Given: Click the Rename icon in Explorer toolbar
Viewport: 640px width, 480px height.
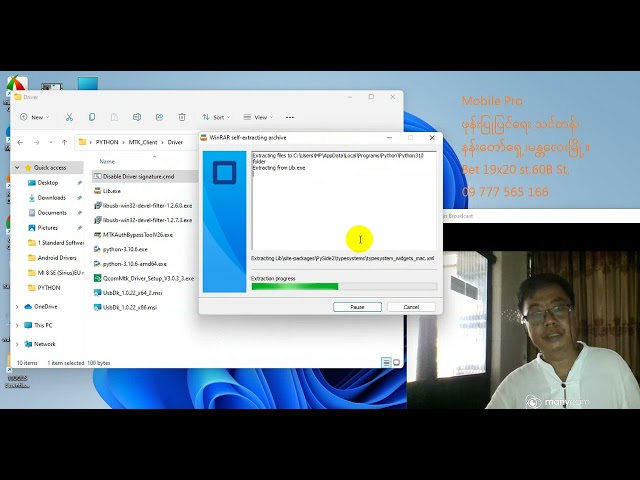Looking at the screenshot, I should 137,118.
